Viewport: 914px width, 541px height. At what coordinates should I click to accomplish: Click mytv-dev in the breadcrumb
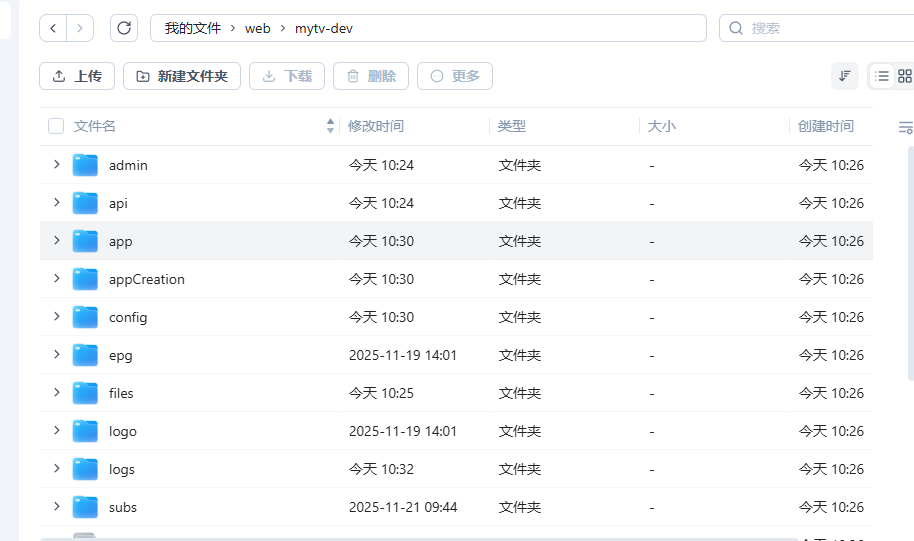(x=324, y=29)
